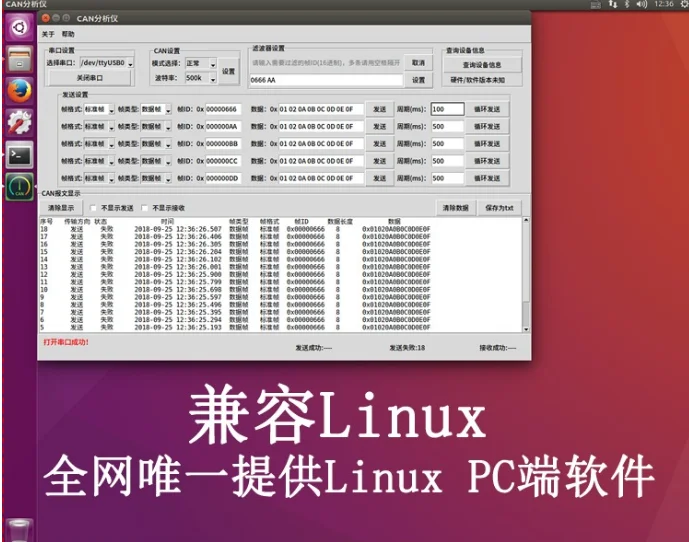The image size is (689, 542).
Task: Click data field in the 000000DD row
Action: tap(321, 178)
